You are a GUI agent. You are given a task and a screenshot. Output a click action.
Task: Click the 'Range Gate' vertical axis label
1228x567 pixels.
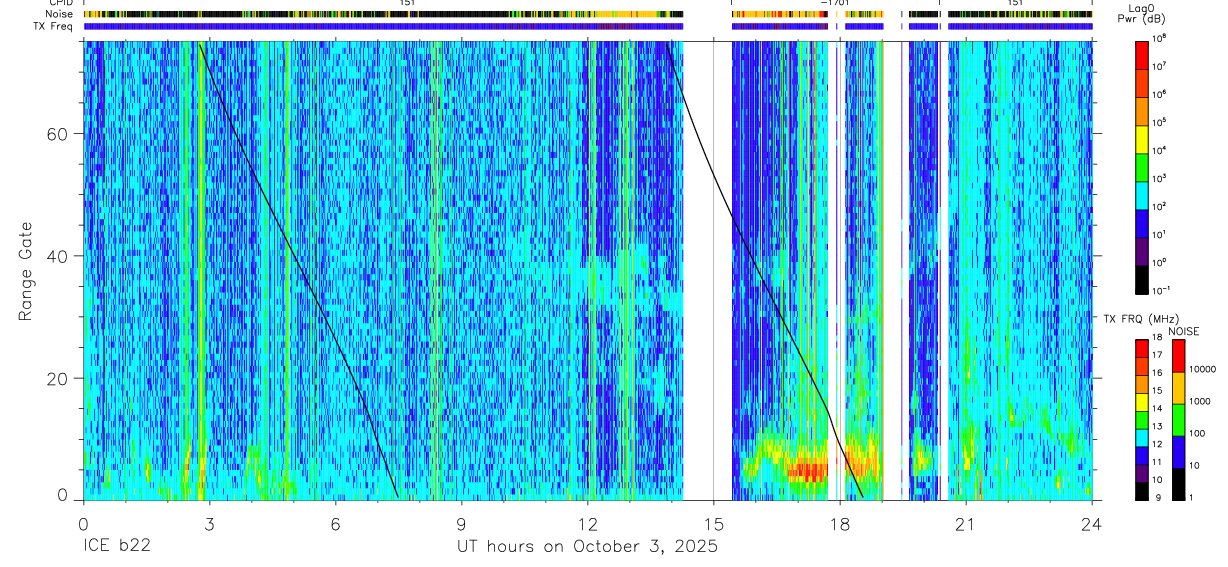(24, 271)
